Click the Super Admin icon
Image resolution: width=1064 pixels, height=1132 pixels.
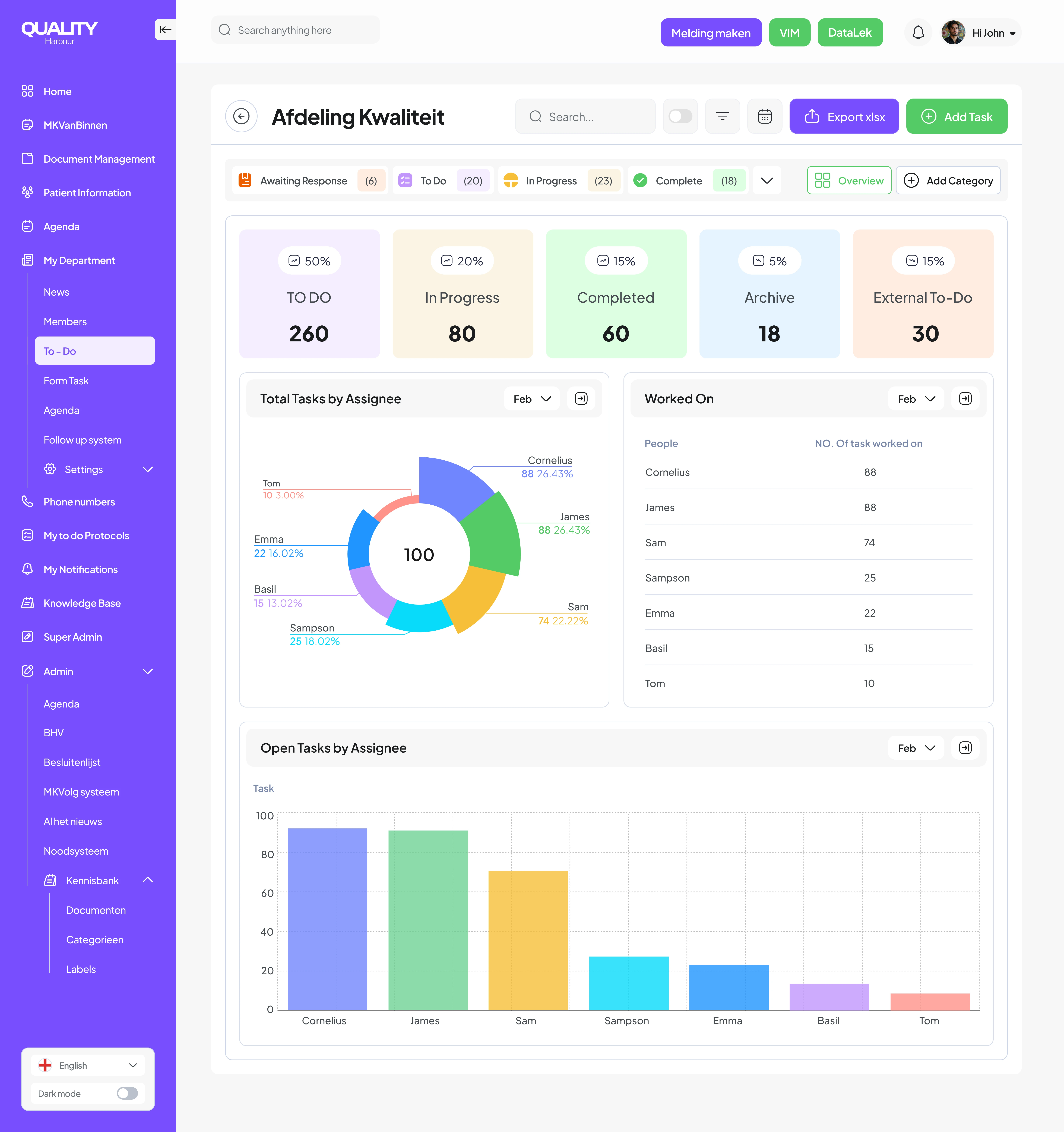pos(27,637)
